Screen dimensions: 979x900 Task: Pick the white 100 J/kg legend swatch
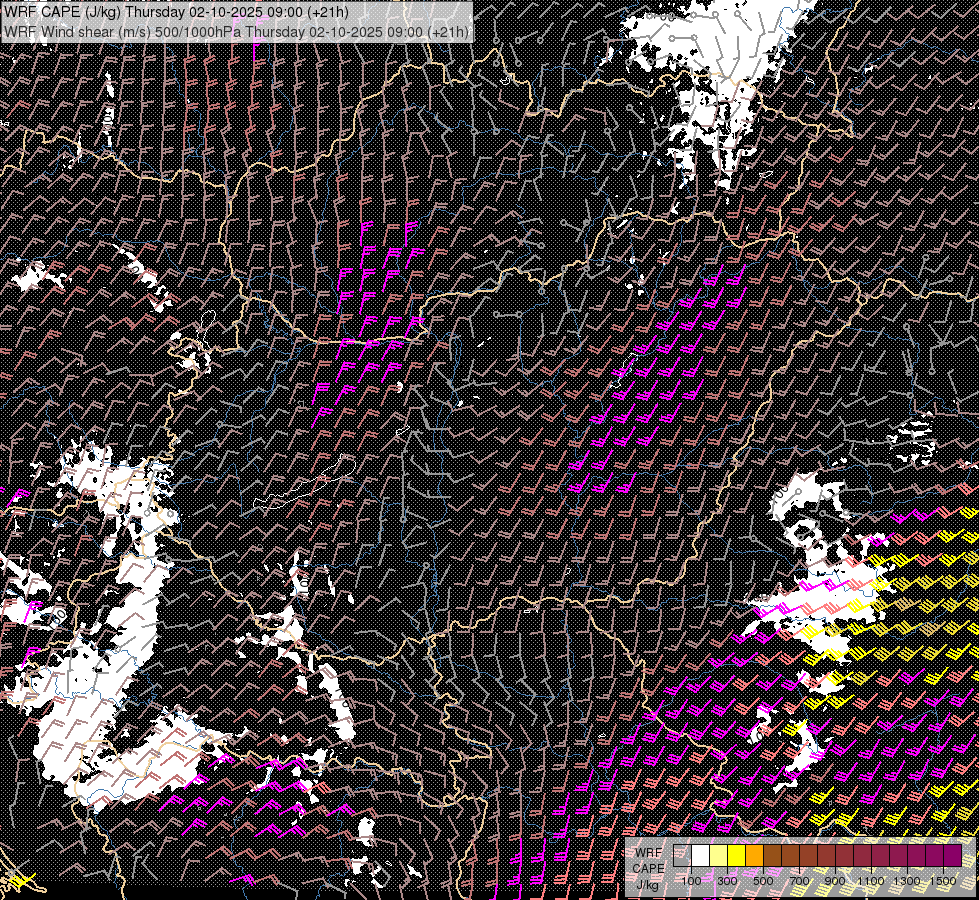(x=701, y=855)
